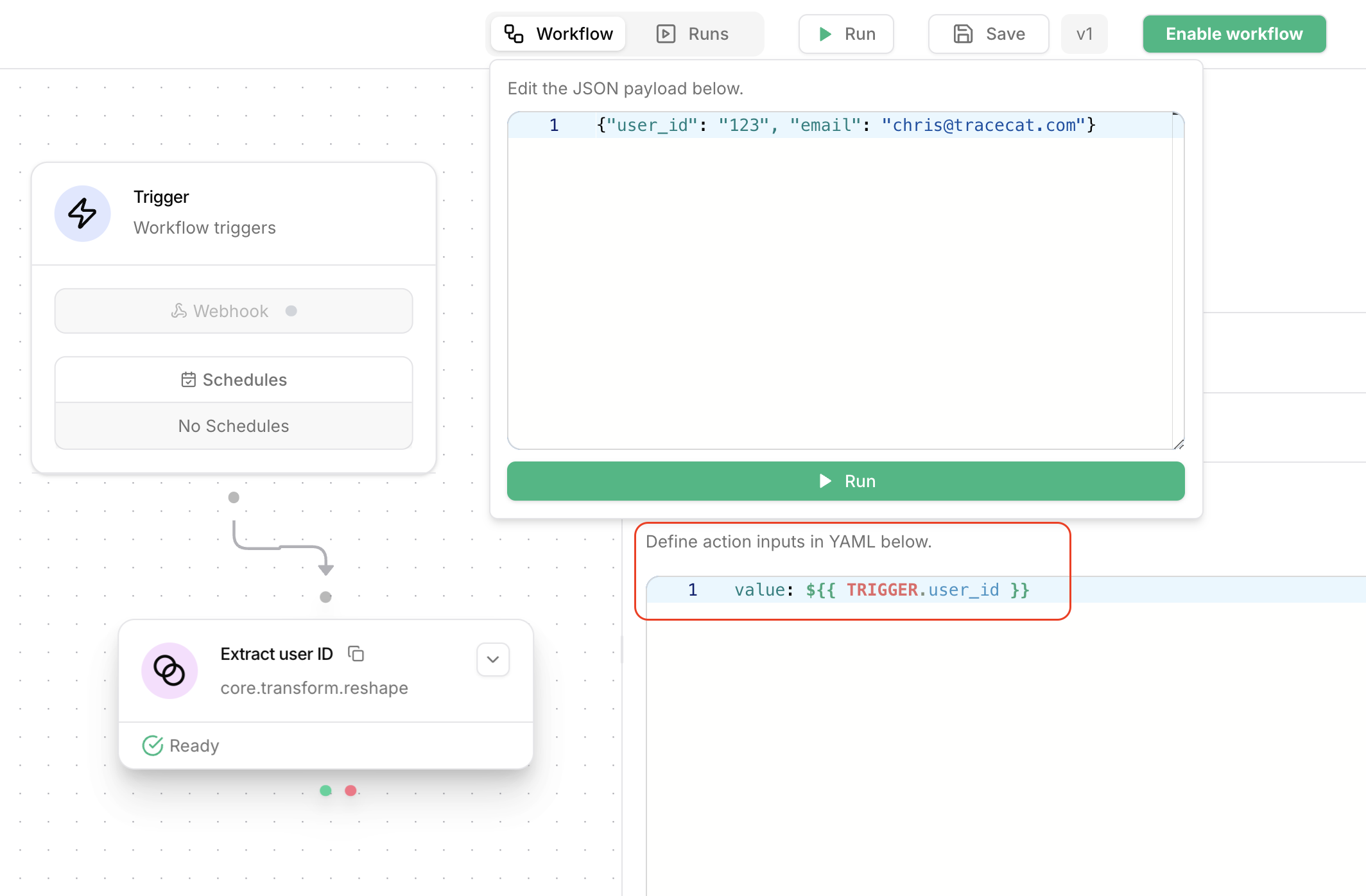The image size is (1366, 896).
Task: Toggle the Webhook status dot
Action: point(291,311)
